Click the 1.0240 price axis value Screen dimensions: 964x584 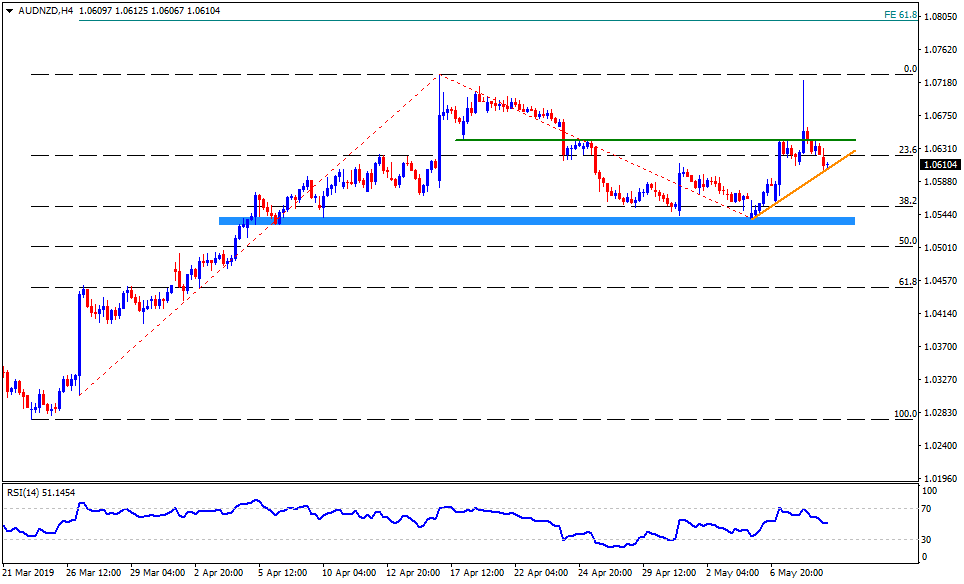click(x=939, y=446)
